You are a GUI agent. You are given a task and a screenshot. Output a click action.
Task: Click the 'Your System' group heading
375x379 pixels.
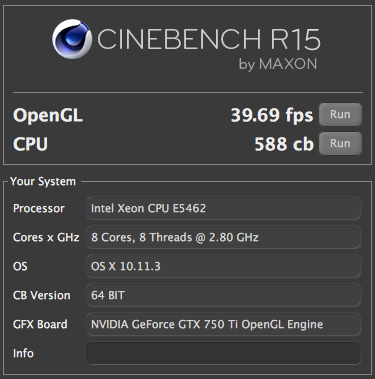(43, 182)
